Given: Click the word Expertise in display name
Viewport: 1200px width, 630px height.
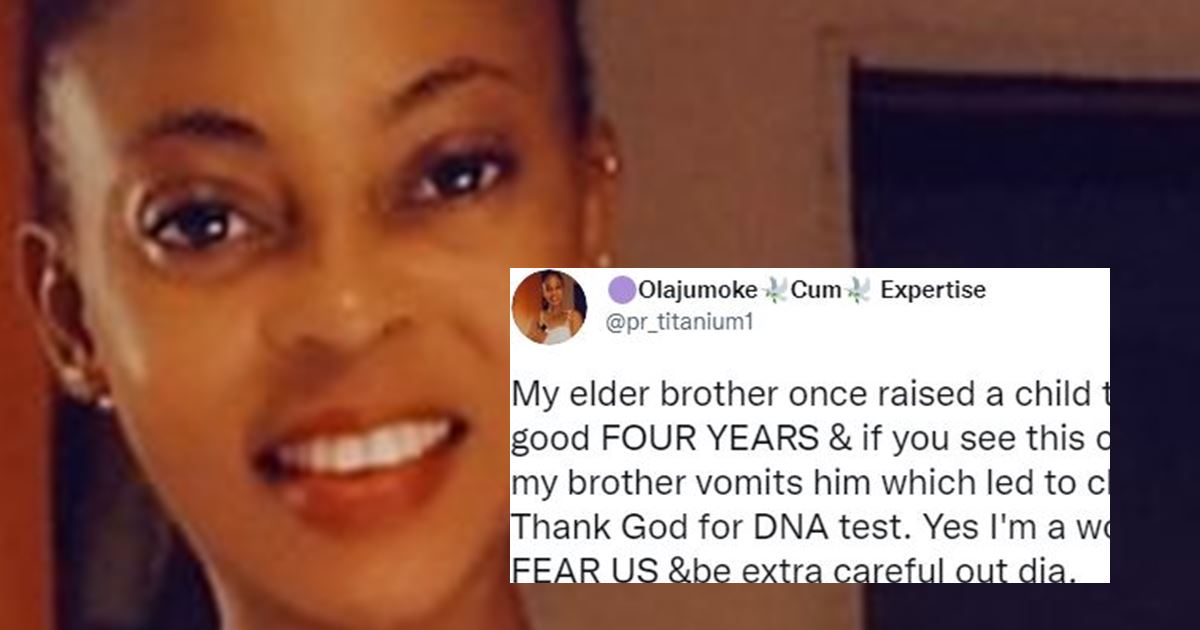Looking at the screenshot, I should tap(933, 291).
